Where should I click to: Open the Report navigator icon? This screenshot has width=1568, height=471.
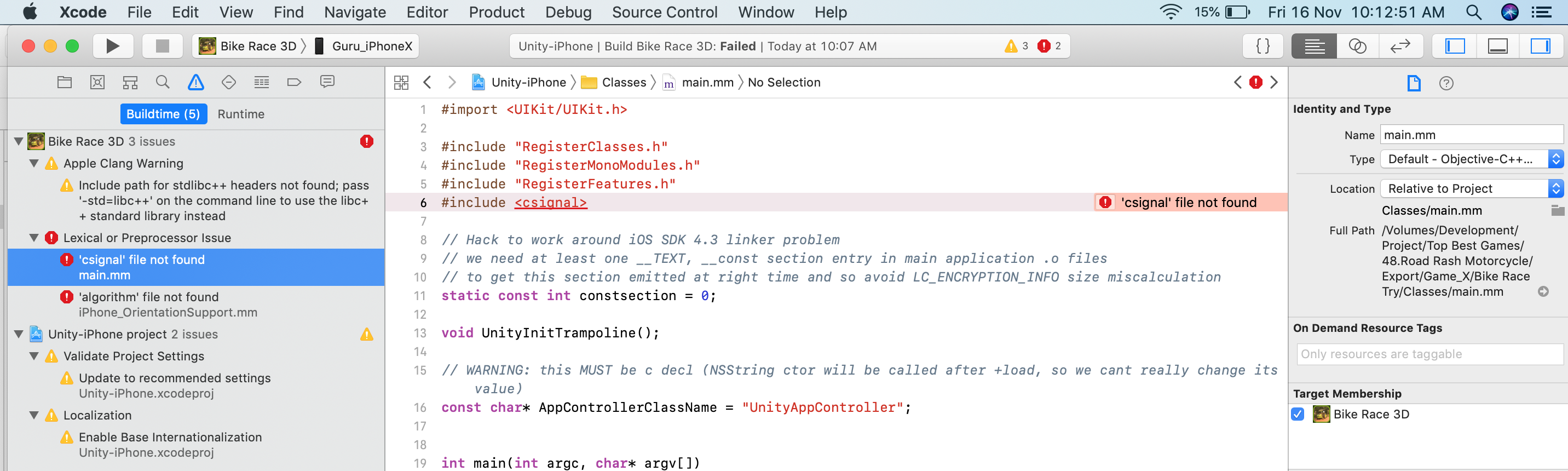[x=327, y=82]
